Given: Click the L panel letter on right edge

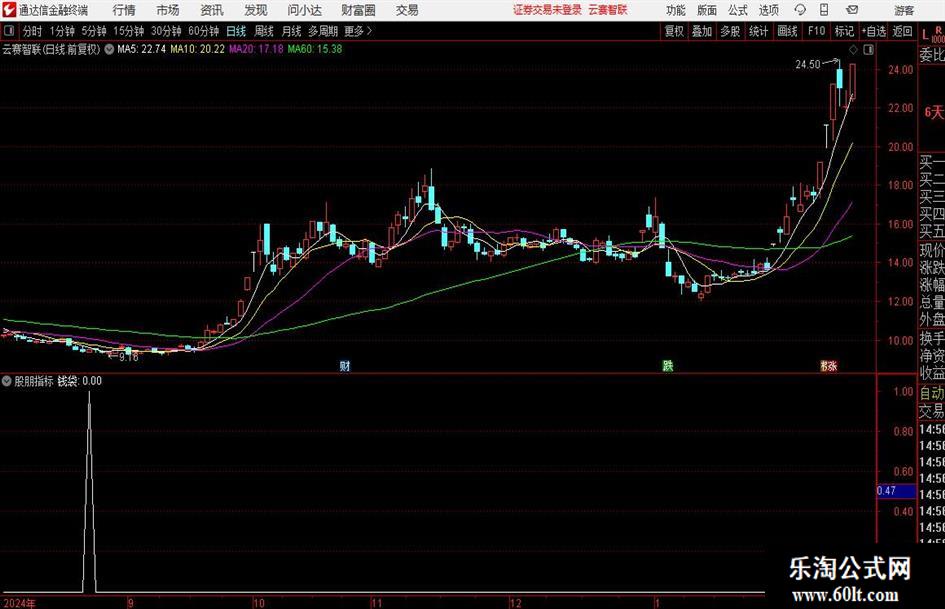Looking at the screenshot, I should coord(925,35).
